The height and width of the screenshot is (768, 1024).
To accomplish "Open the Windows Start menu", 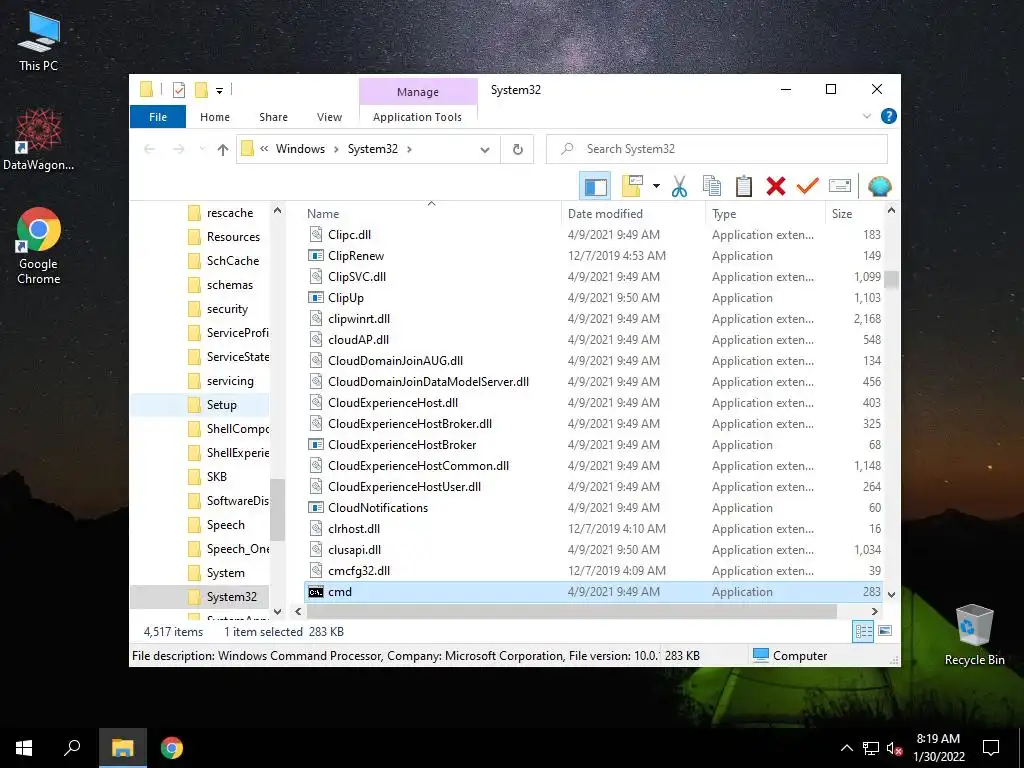I will [x=24, y=748].
